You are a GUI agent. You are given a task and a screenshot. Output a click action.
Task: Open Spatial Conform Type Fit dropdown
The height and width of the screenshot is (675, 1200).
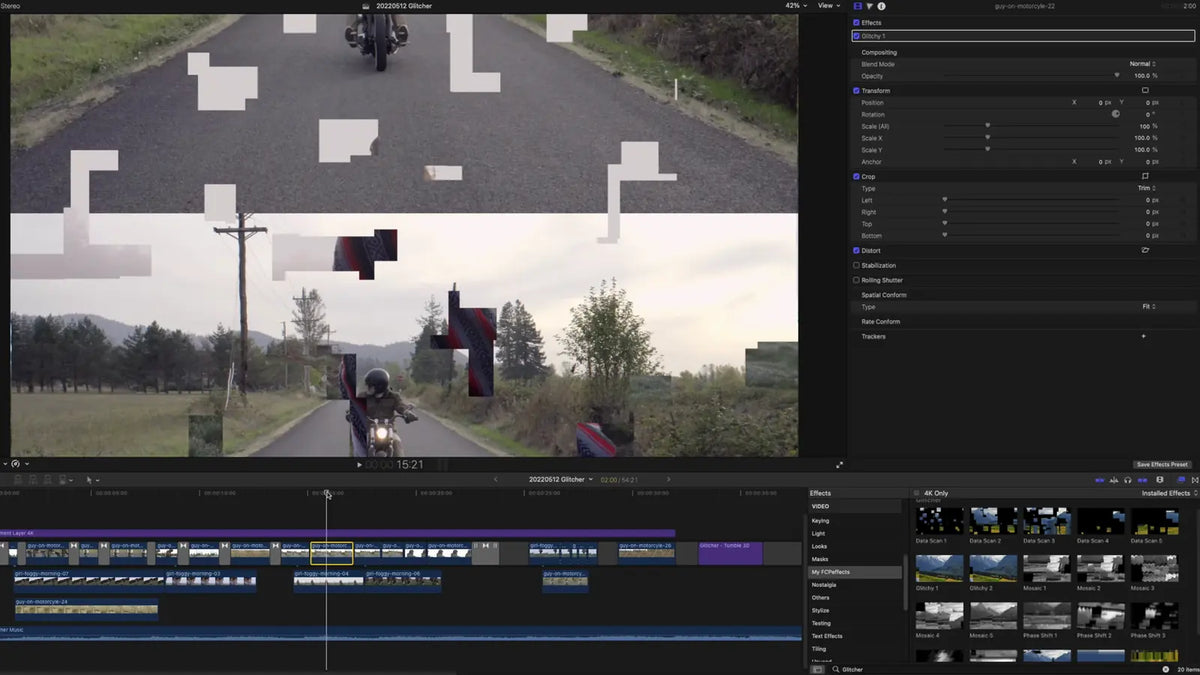click(1149, 307)
